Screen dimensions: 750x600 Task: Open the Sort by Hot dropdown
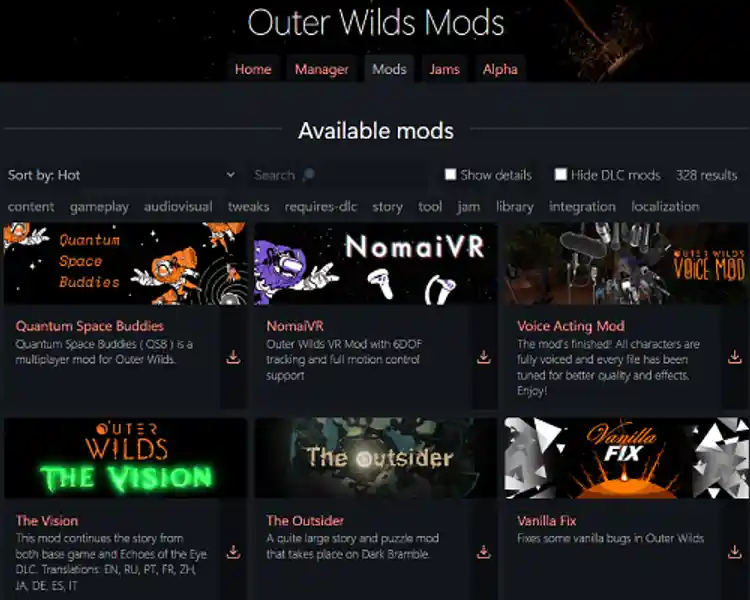click(121, 175)
